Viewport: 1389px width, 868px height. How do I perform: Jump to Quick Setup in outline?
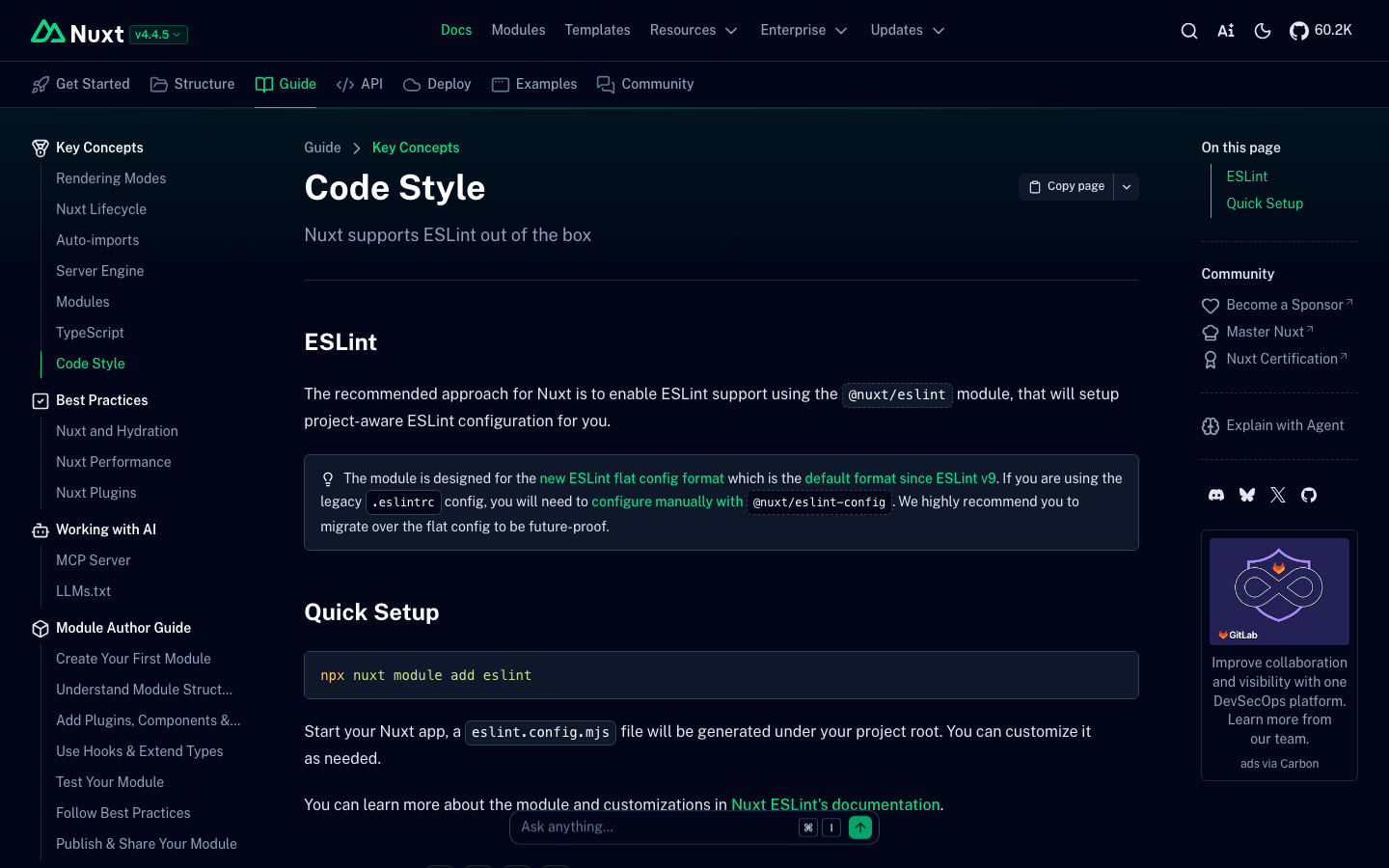pos(1265,203)
